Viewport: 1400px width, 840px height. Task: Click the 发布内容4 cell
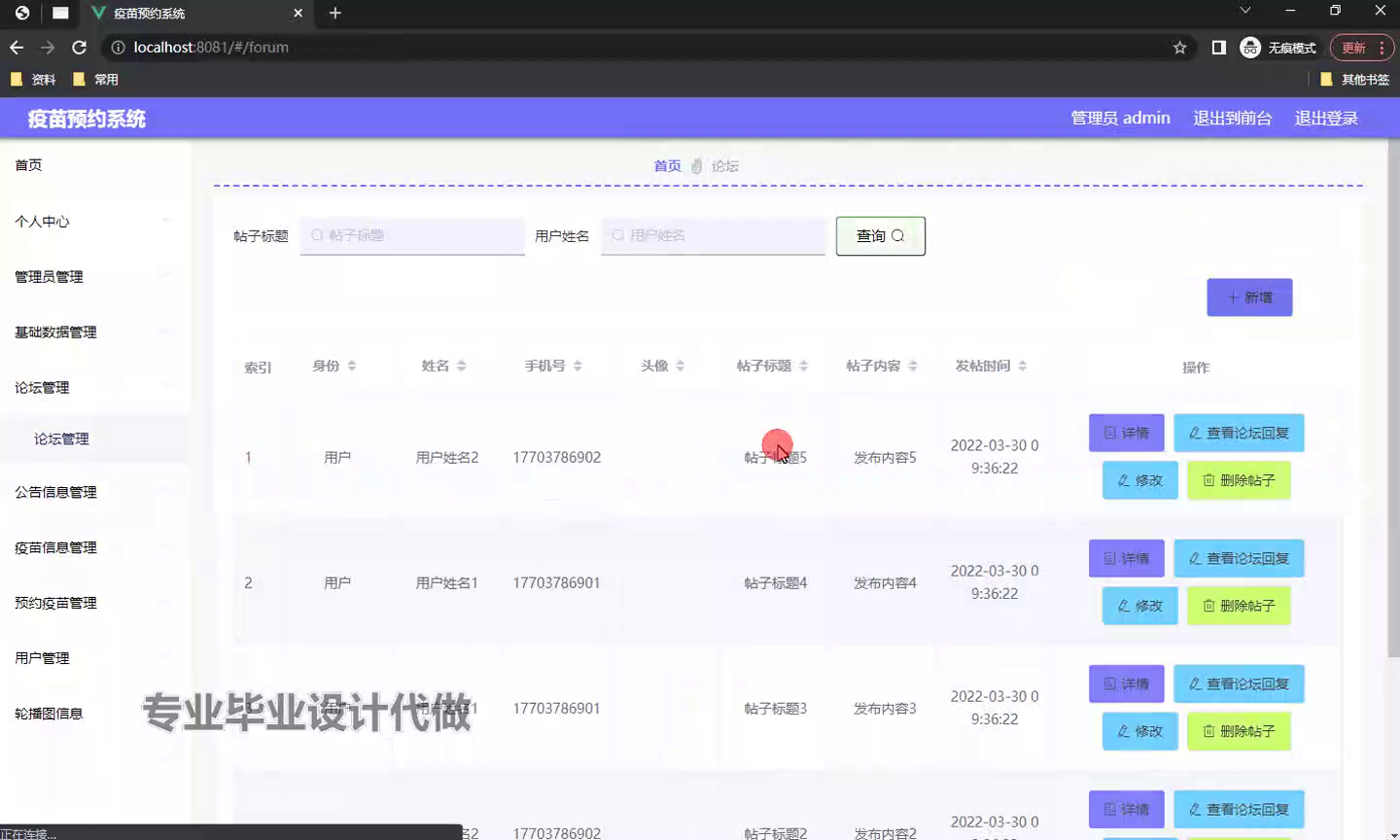pos(885,582)
